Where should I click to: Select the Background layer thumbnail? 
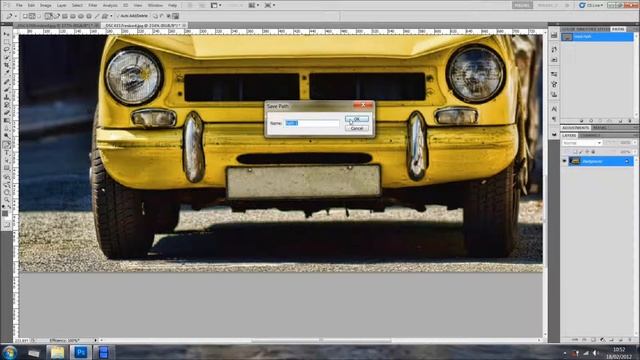coord(575,161)
